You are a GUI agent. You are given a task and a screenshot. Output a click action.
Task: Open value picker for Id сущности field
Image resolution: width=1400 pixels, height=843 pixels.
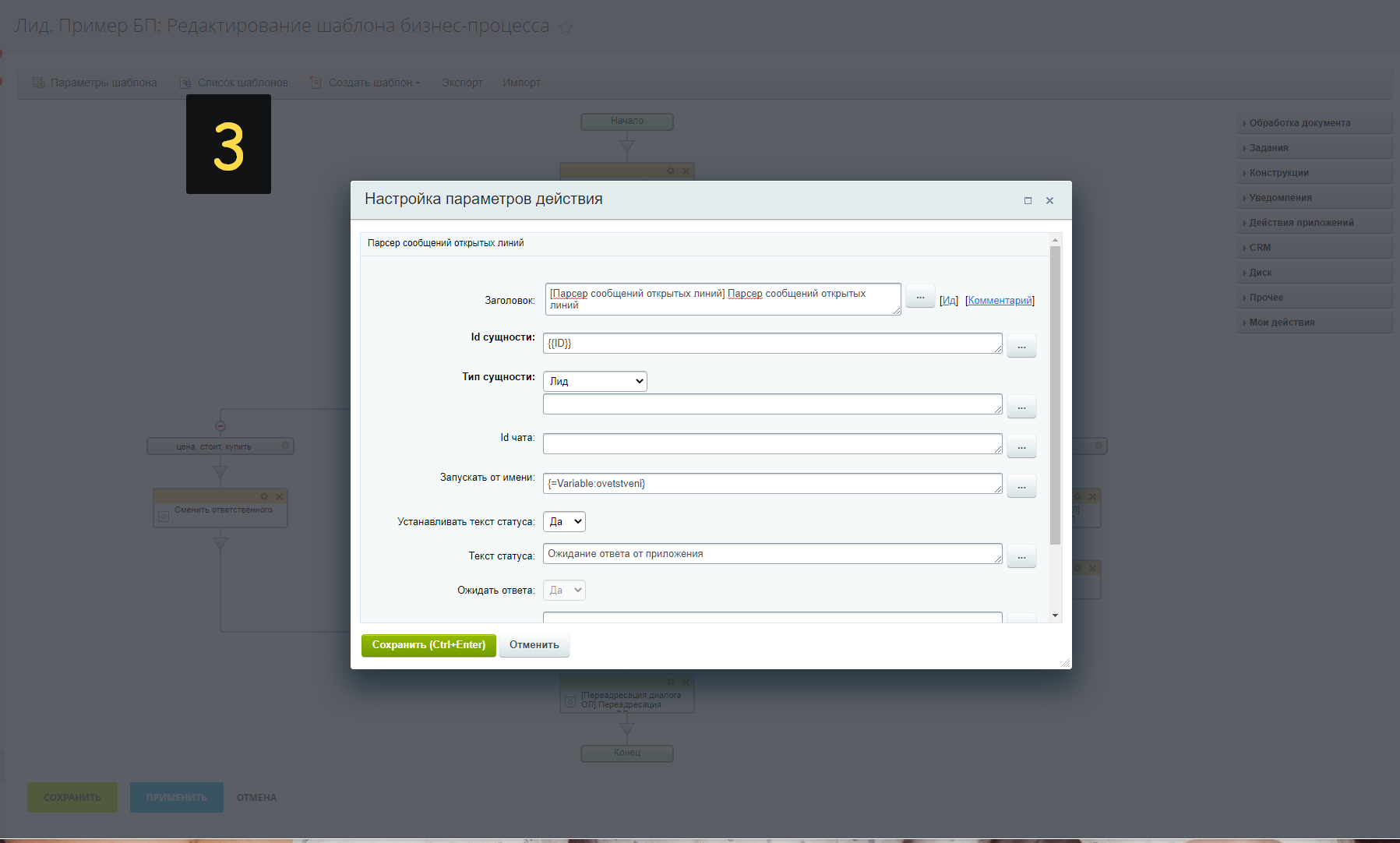point(1021,345)
